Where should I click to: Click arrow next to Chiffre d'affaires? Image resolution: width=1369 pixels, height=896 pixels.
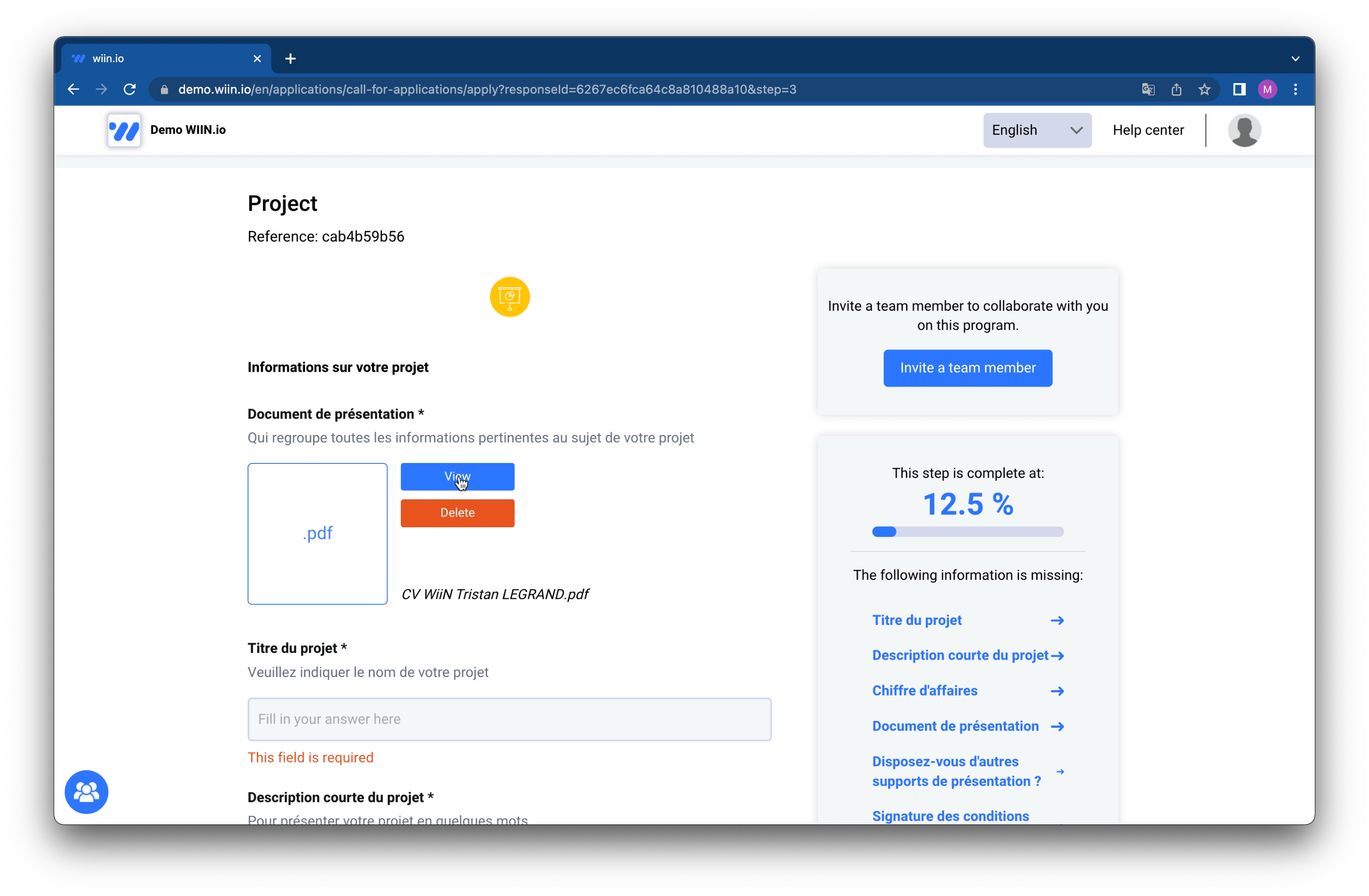pyautogui.click(x=1057, y=691)
